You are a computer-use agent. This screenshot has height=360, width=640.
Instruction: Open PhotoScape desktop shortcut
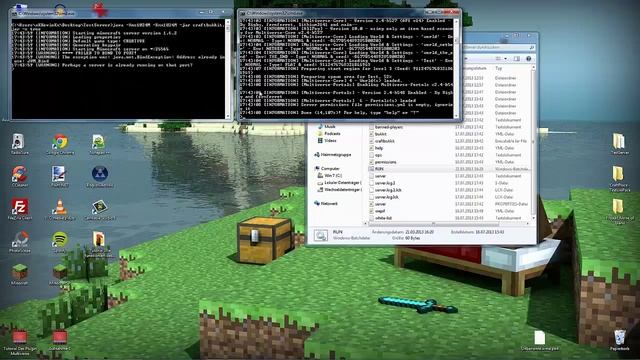19,242
